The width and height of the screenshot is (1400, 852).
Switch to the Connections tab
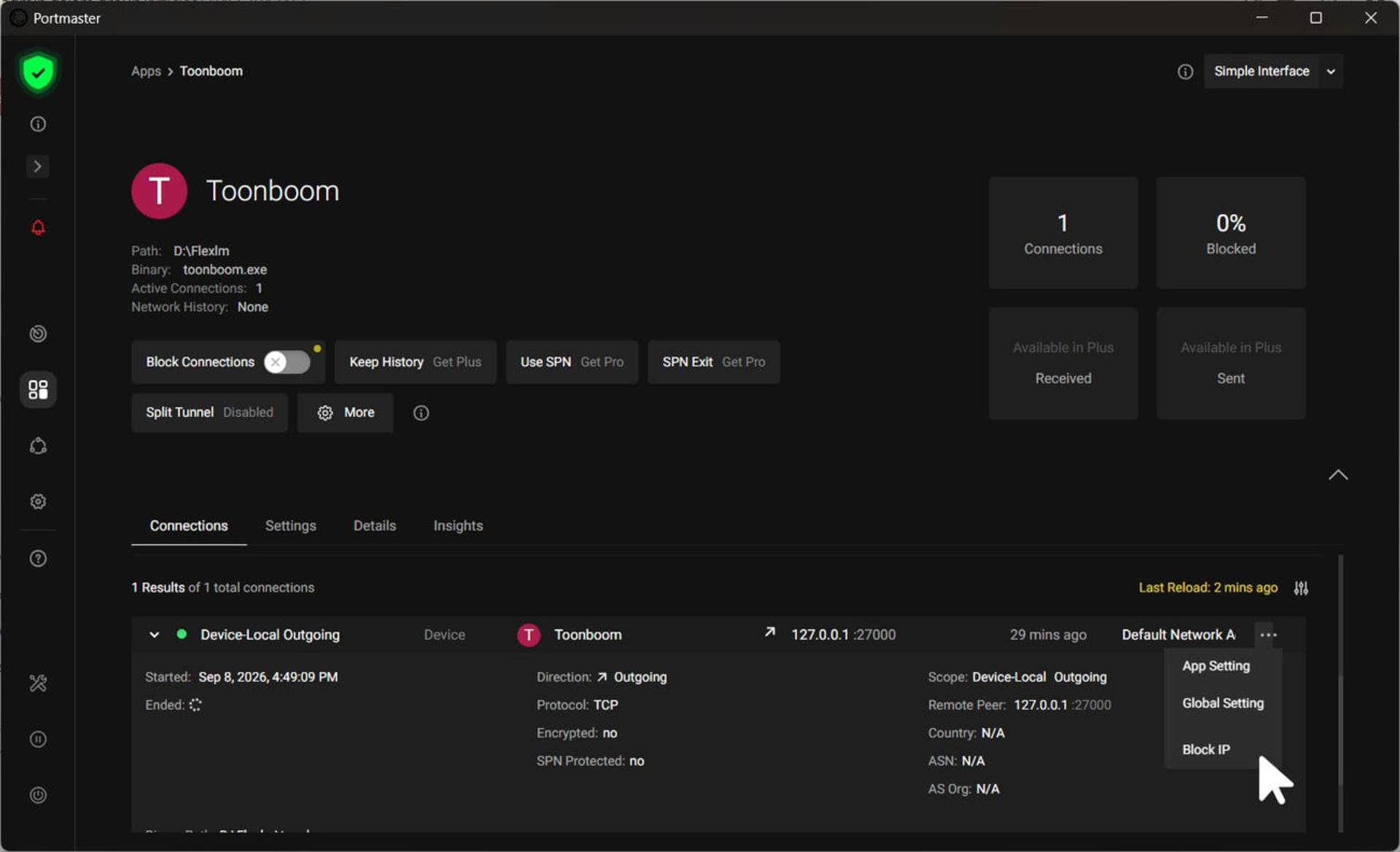click(x=189, y=525)
